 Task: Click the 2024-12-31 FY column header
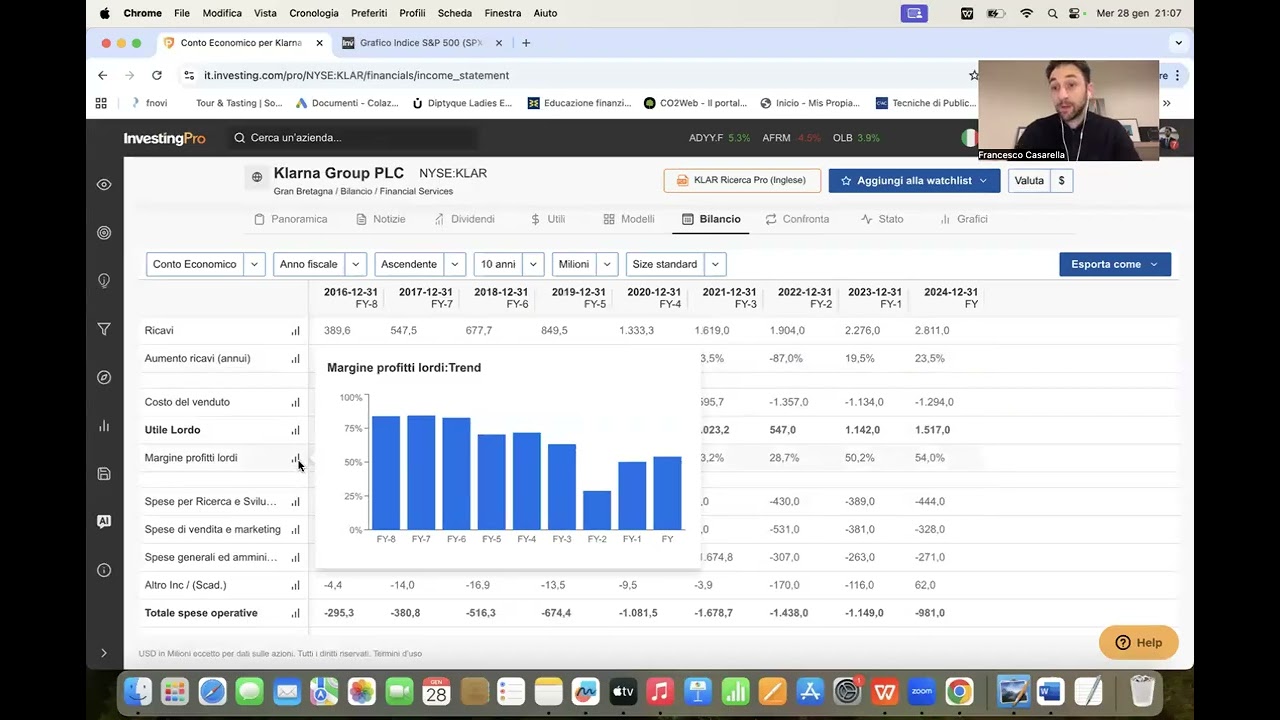pos(951,298)
